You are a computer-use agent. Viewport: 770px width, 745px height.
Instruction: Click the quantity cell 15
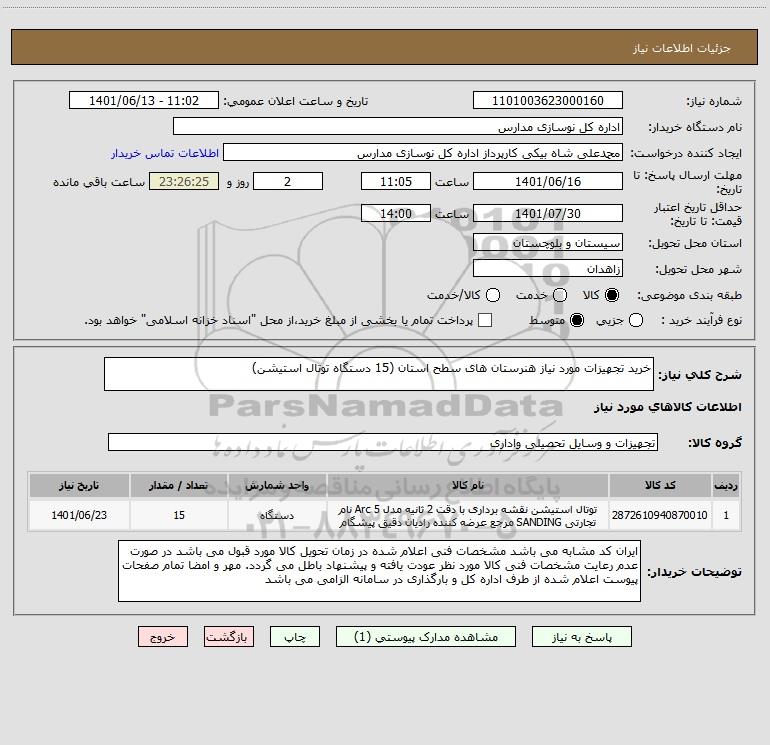click(x=179, y=515)
